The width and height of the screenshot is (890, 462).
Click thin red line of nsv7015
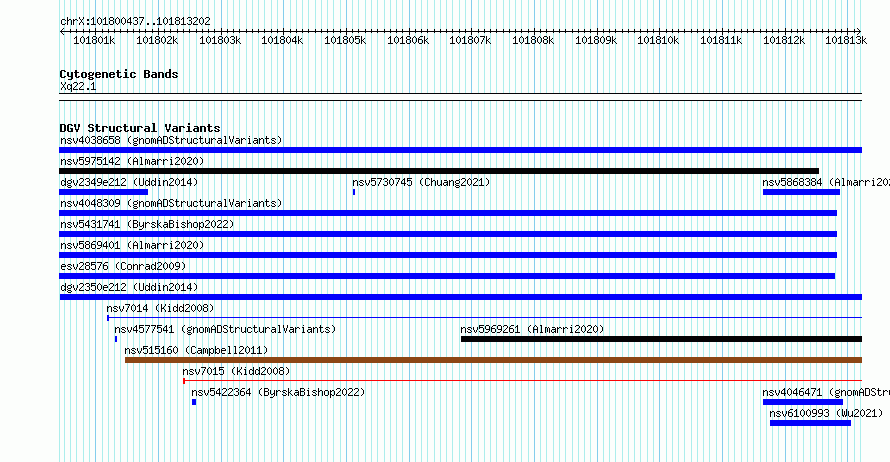[x=522, y=381]
